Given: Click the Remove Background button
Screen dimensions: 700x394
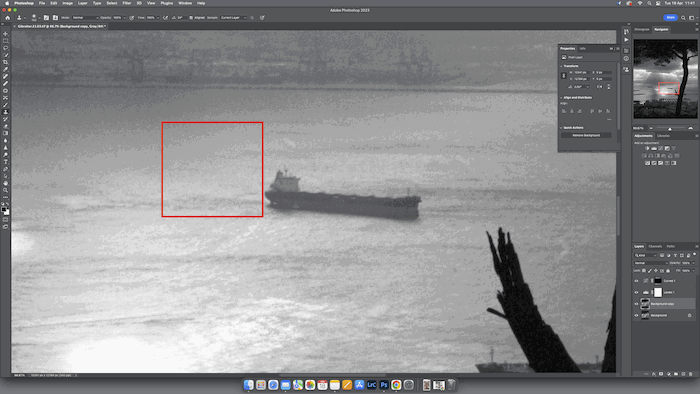Looking at the screenshot, I should (586, 135).
